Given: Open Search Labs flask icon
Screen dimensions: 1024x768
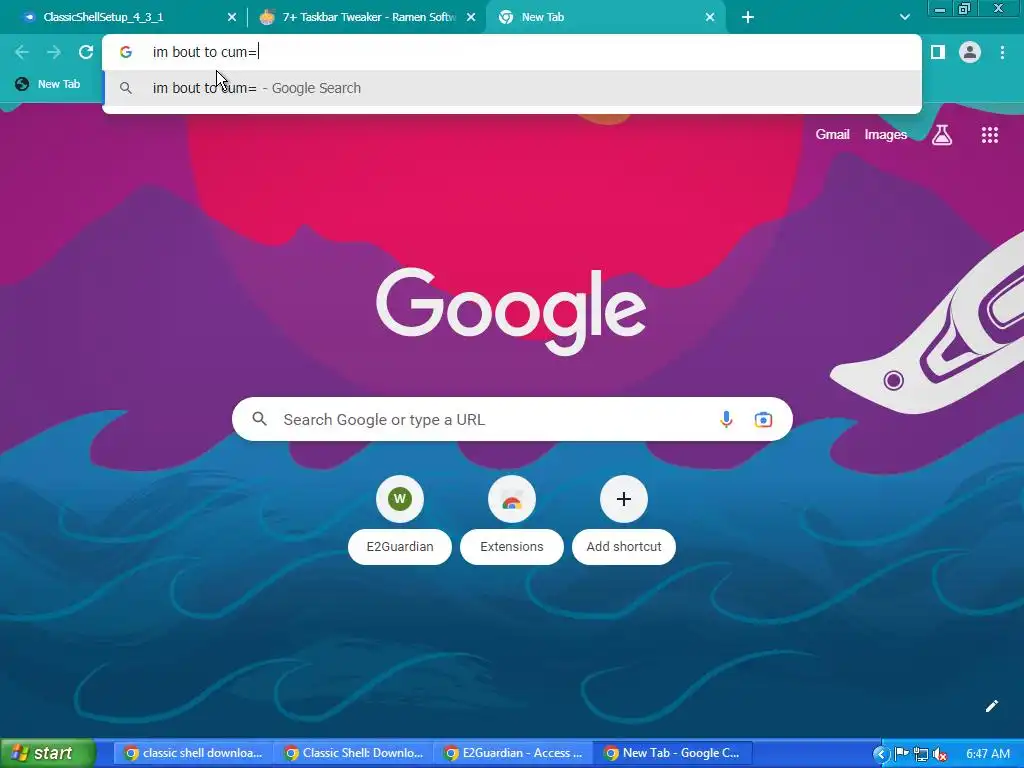Looking at the screenshot, I should (x=942, y=135).
